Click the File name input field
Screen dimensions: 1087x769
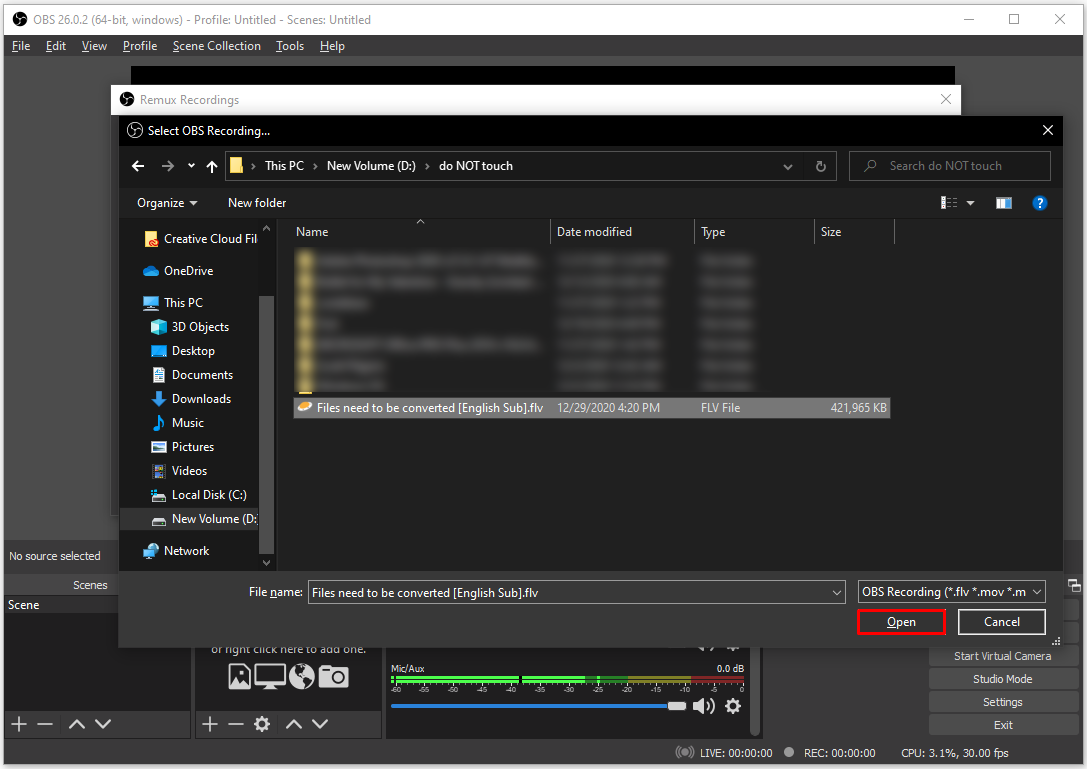coord(569,592)
